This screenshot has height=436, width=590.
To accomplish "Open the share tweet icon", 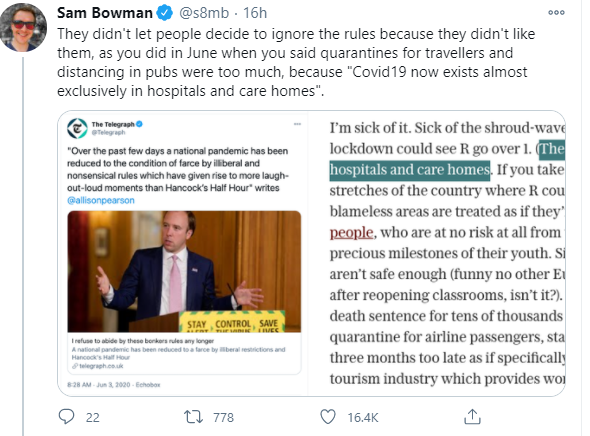I will pyautogui.click(x=472, y=416).
